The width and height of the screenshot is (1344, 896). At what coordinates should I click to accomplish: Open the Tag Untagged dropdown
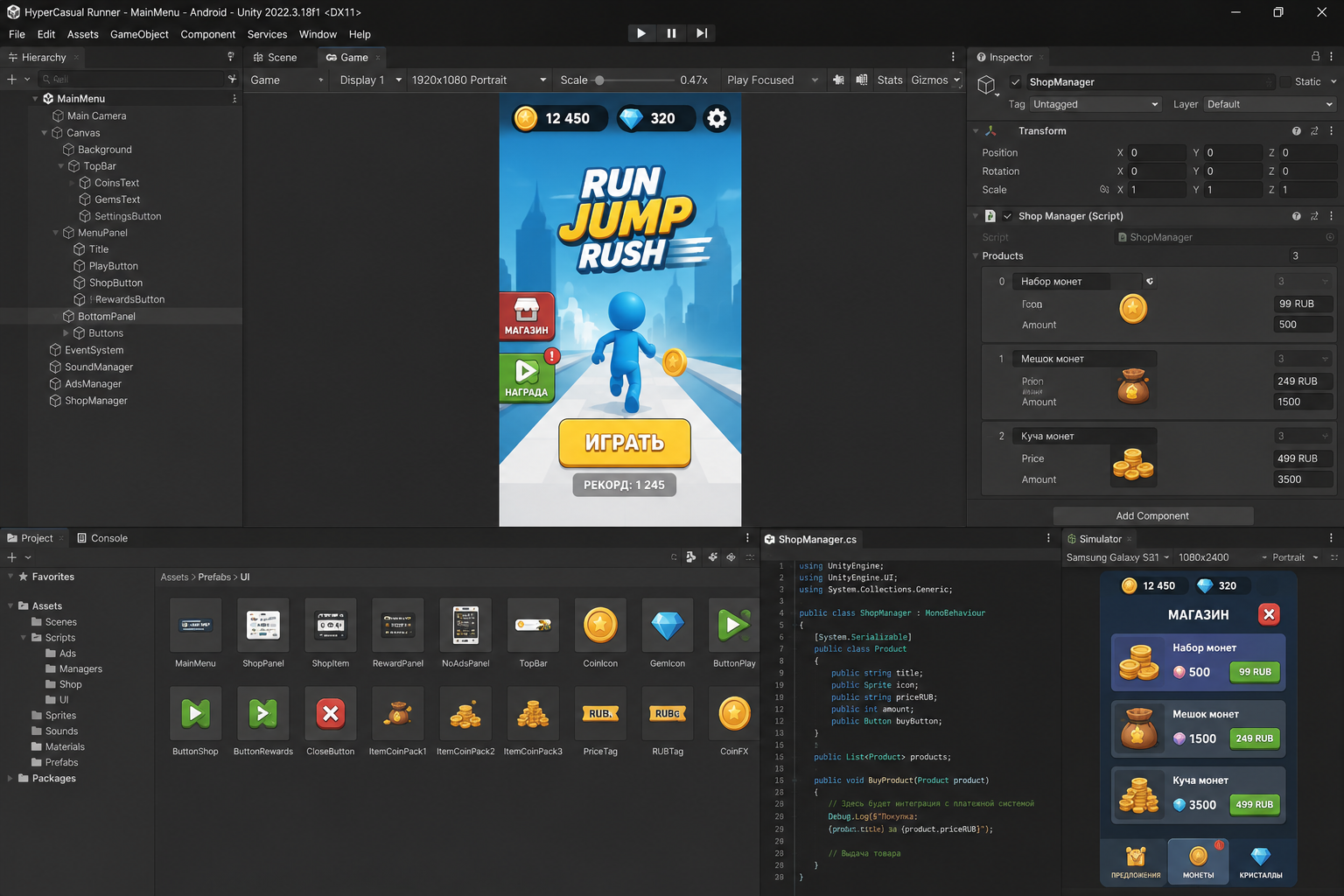[1095, 104]
